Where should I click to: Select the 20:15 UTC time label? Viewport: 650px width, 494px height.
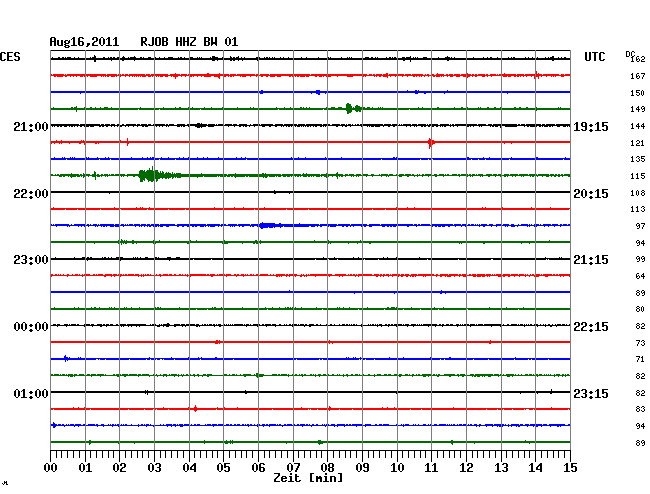591,194
